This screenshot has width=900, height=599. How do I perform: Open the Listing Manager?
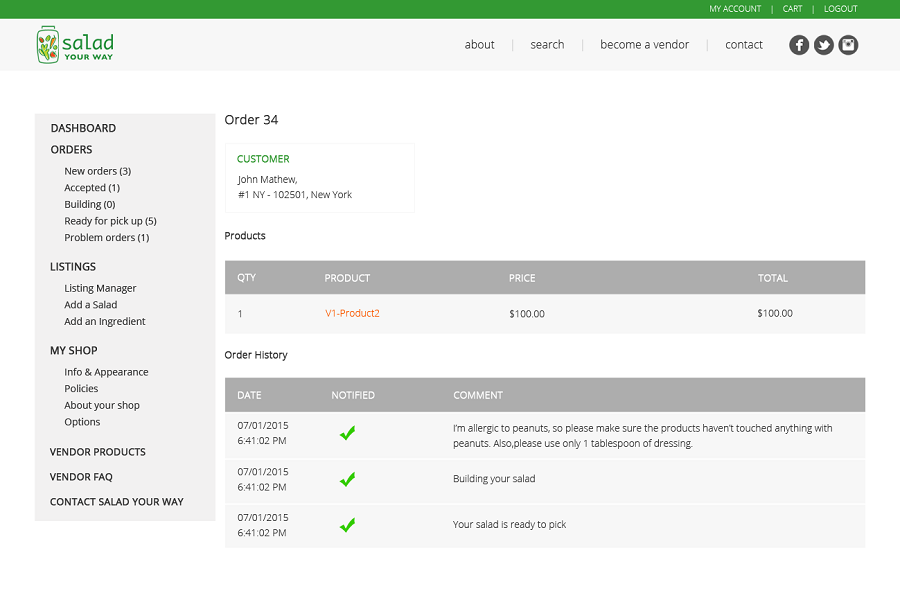100,288
